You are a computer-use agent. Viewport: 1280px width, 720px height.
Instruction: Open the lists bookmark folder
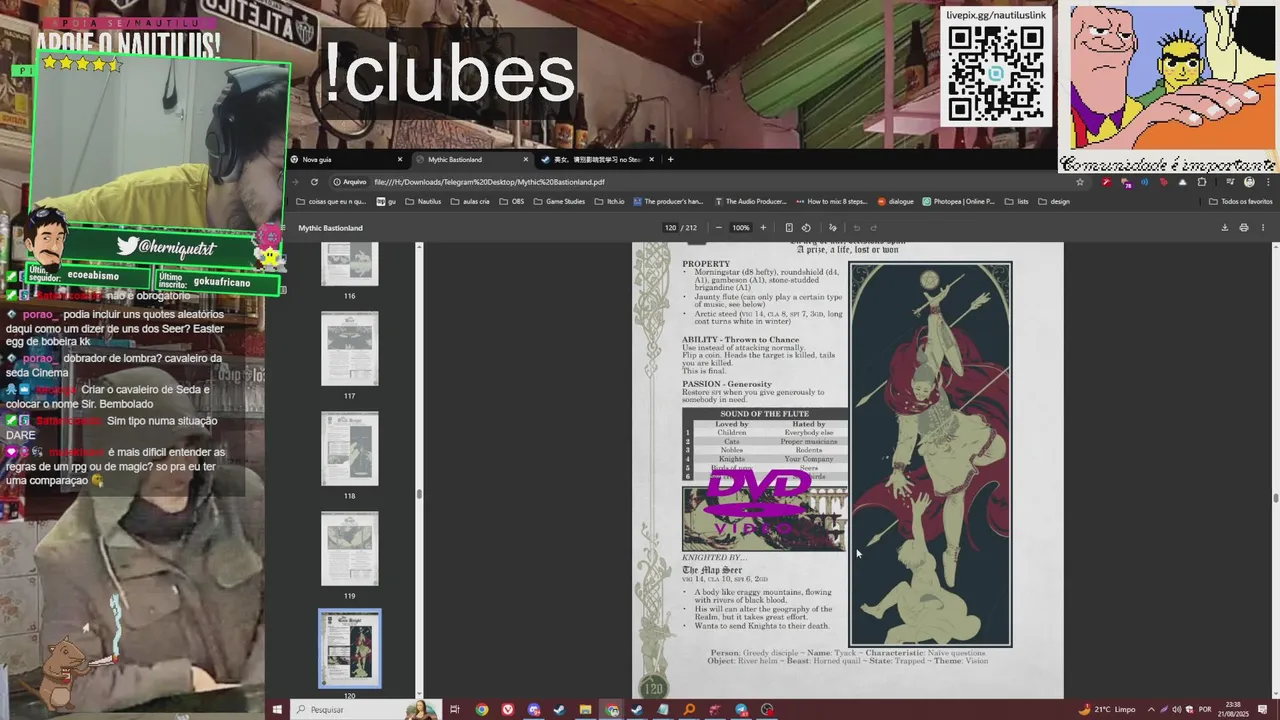click(1016, 201)
